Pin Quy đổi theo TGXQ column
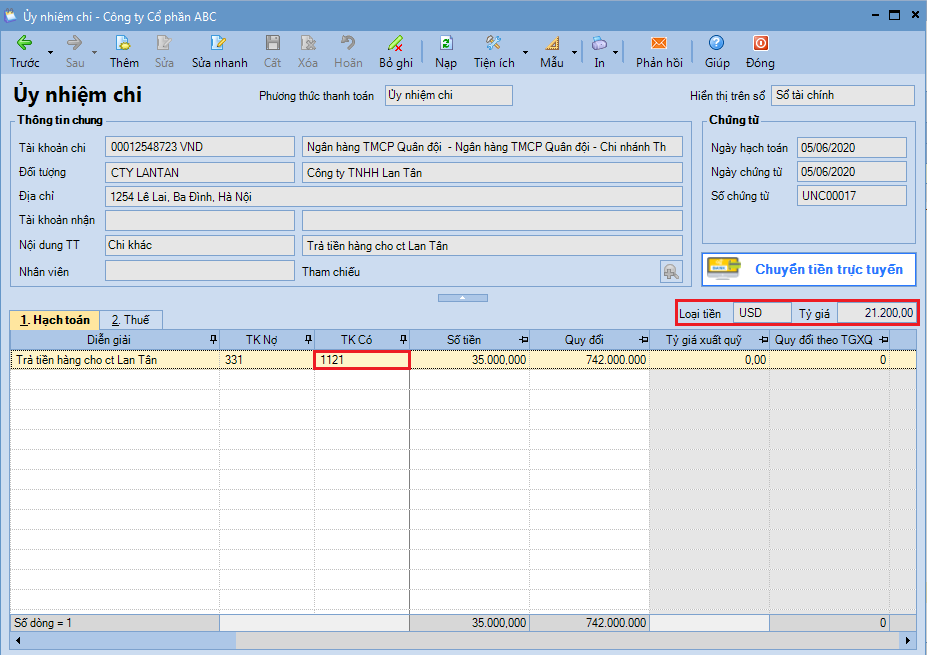 point(883,339)
